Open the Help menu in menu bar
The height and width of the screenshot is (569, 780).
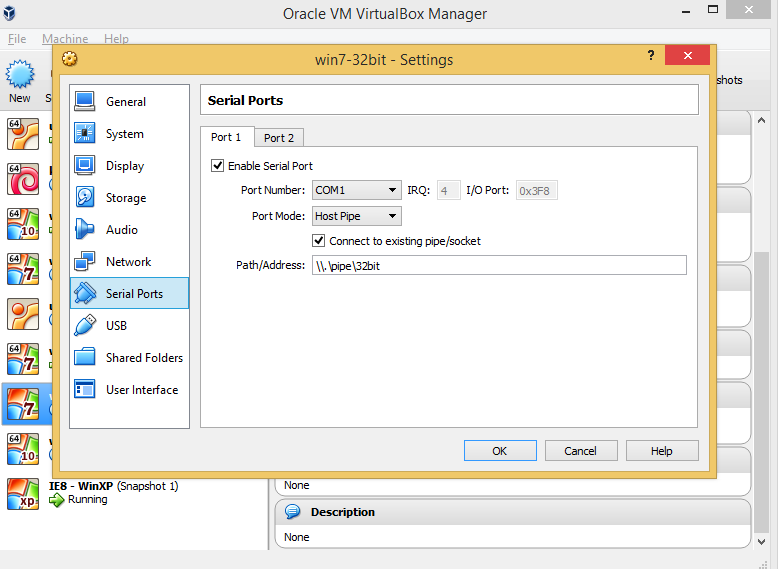[x=116, y=38]
